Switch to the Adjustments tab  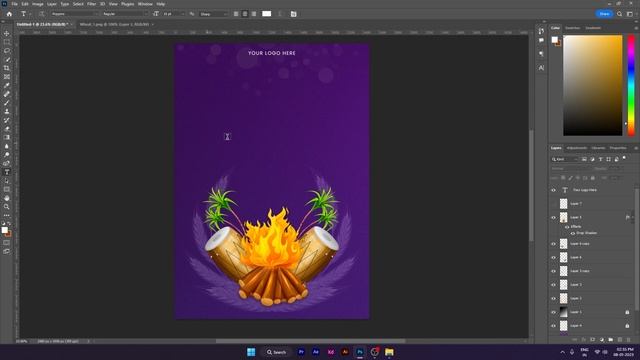coord(577,148)
